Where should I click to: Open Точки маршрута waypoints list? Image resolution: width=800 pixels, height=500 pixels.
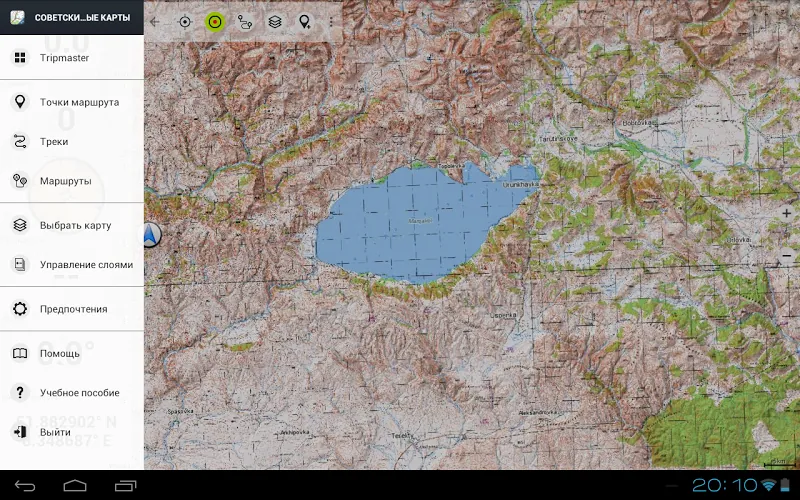tap(71, 102)
